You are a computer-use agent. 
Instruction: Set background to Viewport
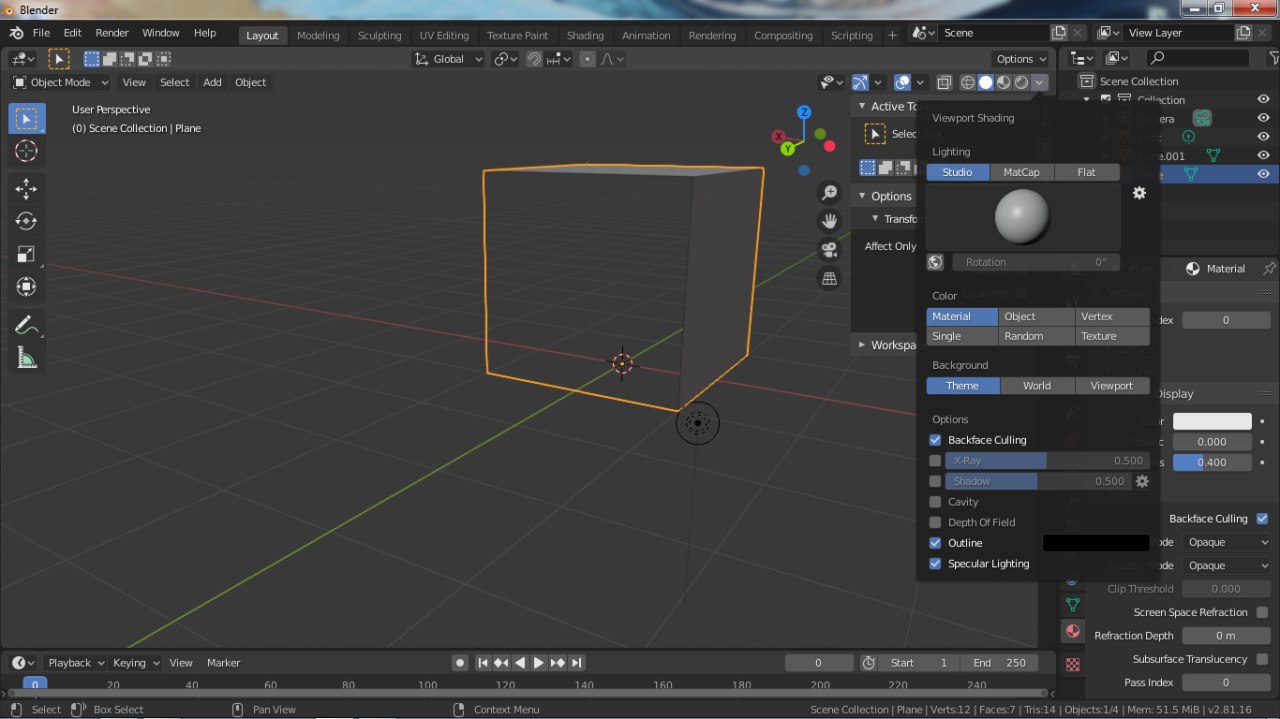[x=1112, y=386]
